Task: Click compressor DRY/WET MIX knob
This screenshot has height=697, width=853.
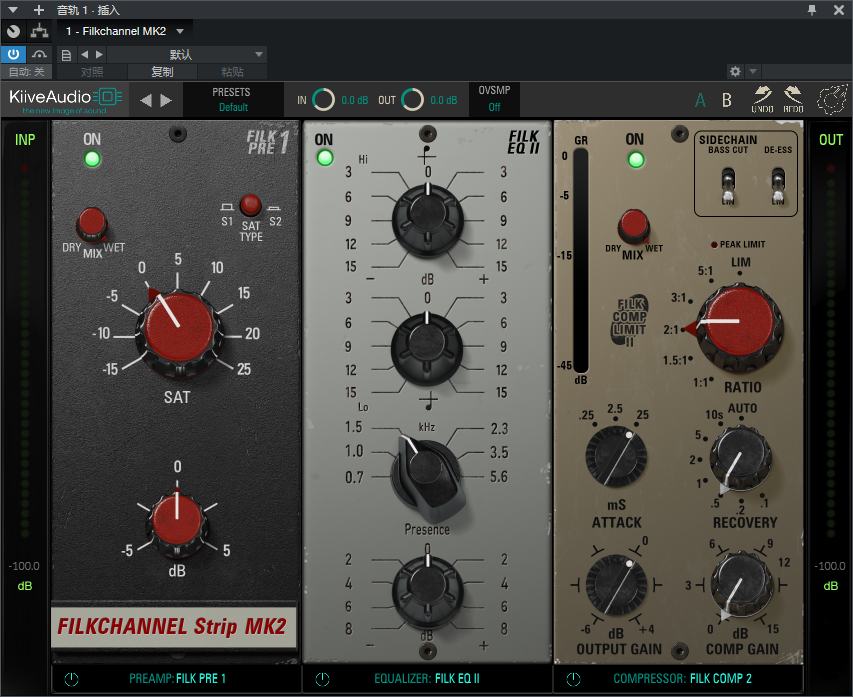Action: (634, 226)
